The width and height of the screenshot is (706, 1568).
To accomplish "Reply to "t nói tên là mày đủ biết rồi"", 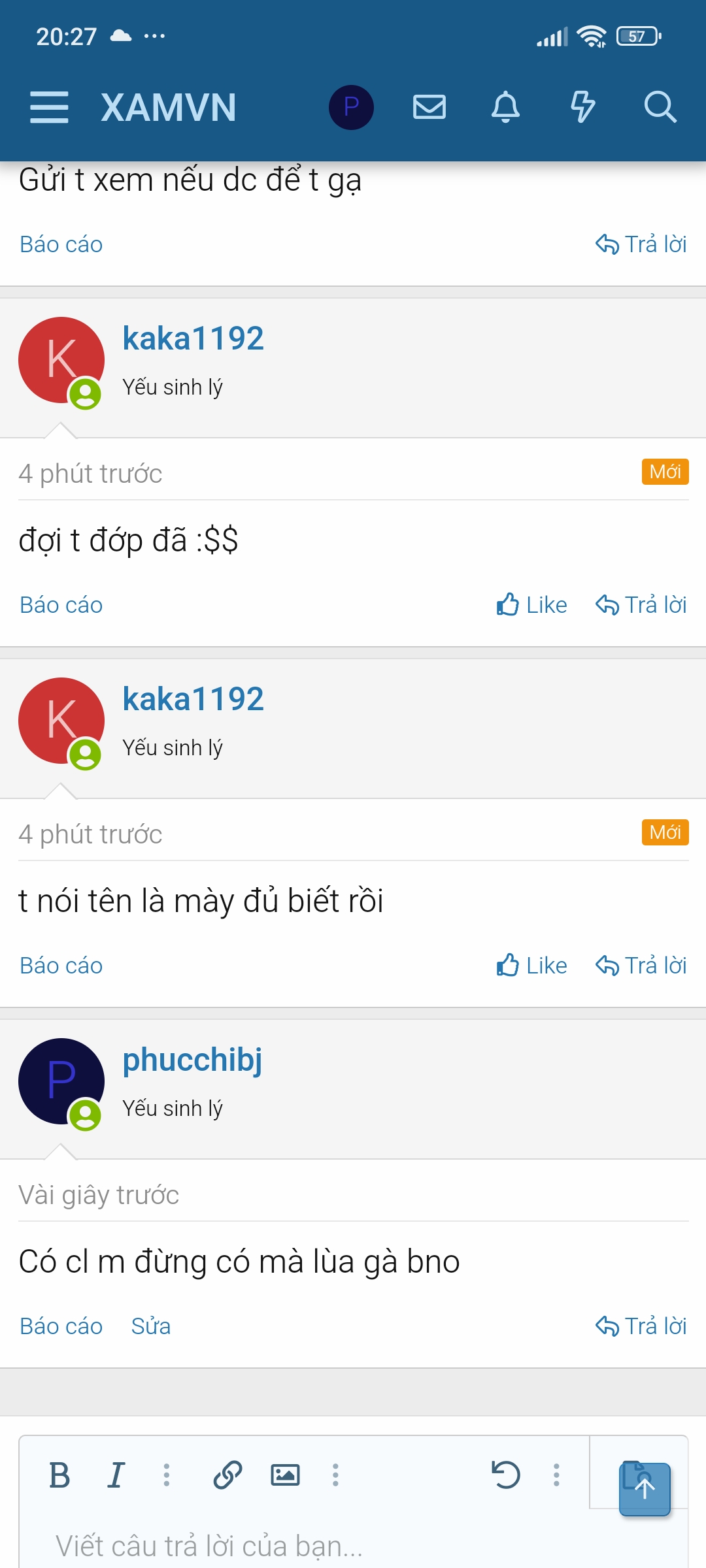I will [641, 966].
